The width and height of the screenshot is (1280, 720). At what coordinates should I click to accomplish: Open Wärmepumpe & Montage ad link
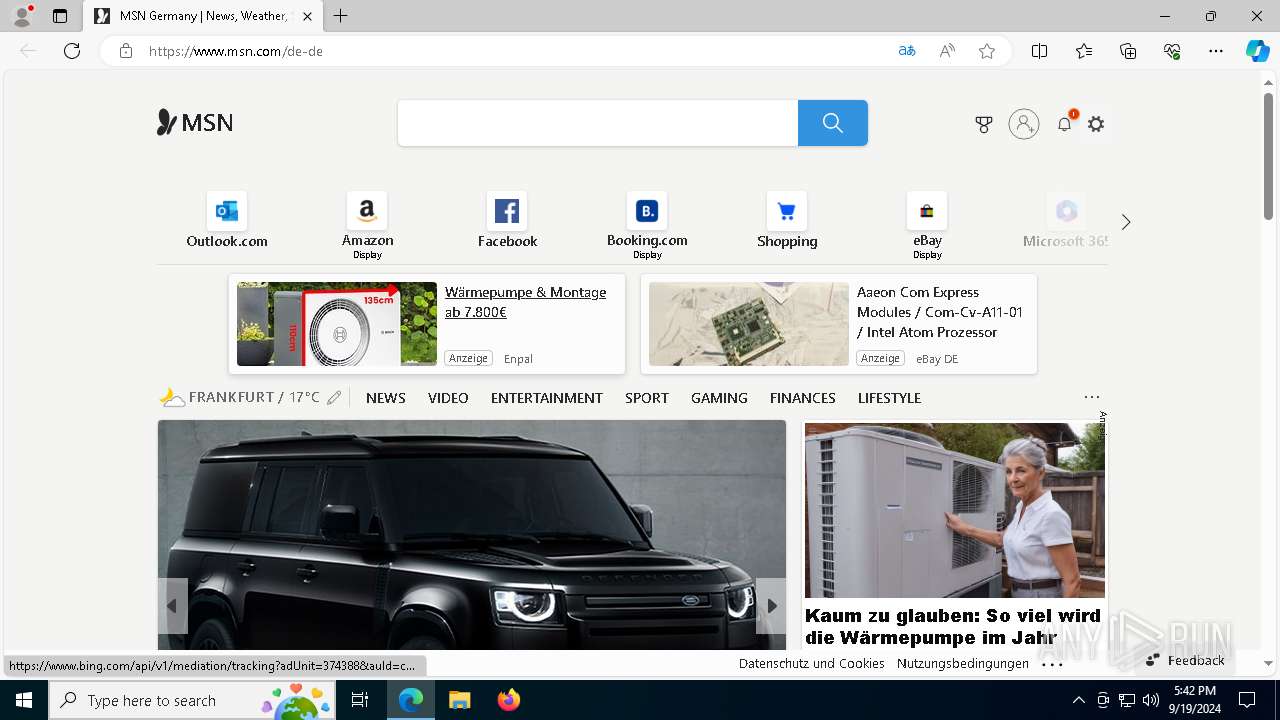pos(525,302)
